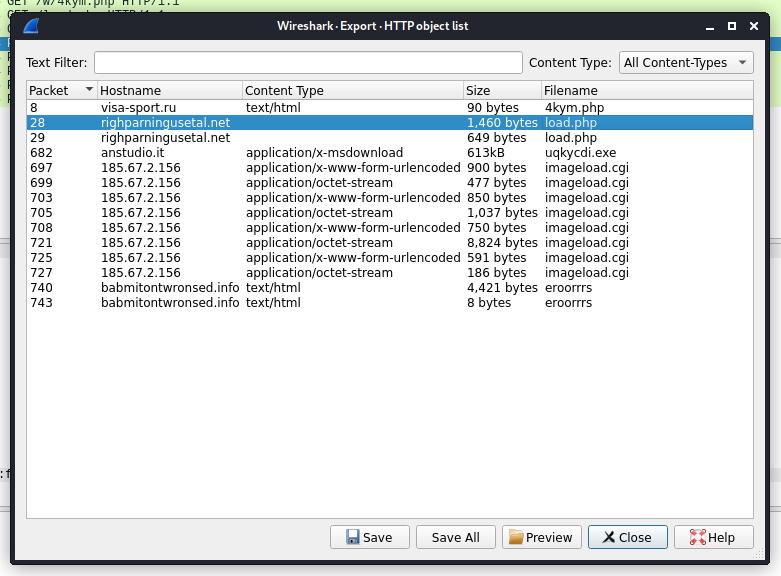Select the 90 bytes size cell
Screen dimensions: 781x576
click(493, 108)
